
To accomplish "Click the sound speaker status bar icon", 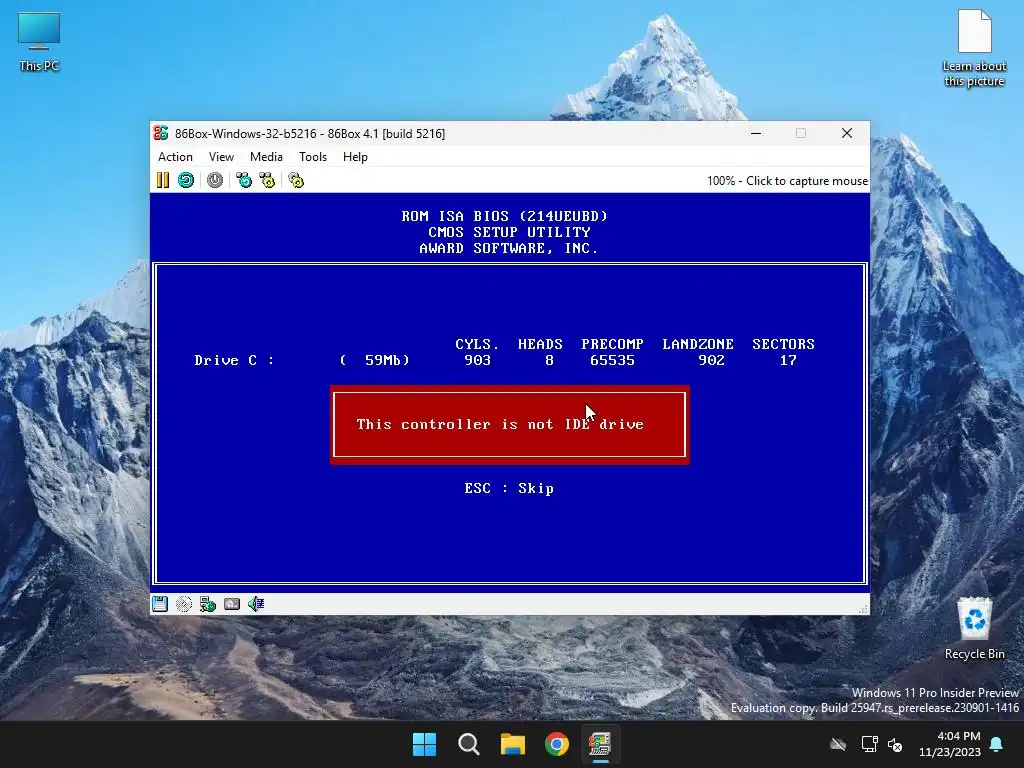I will (256, 604).
